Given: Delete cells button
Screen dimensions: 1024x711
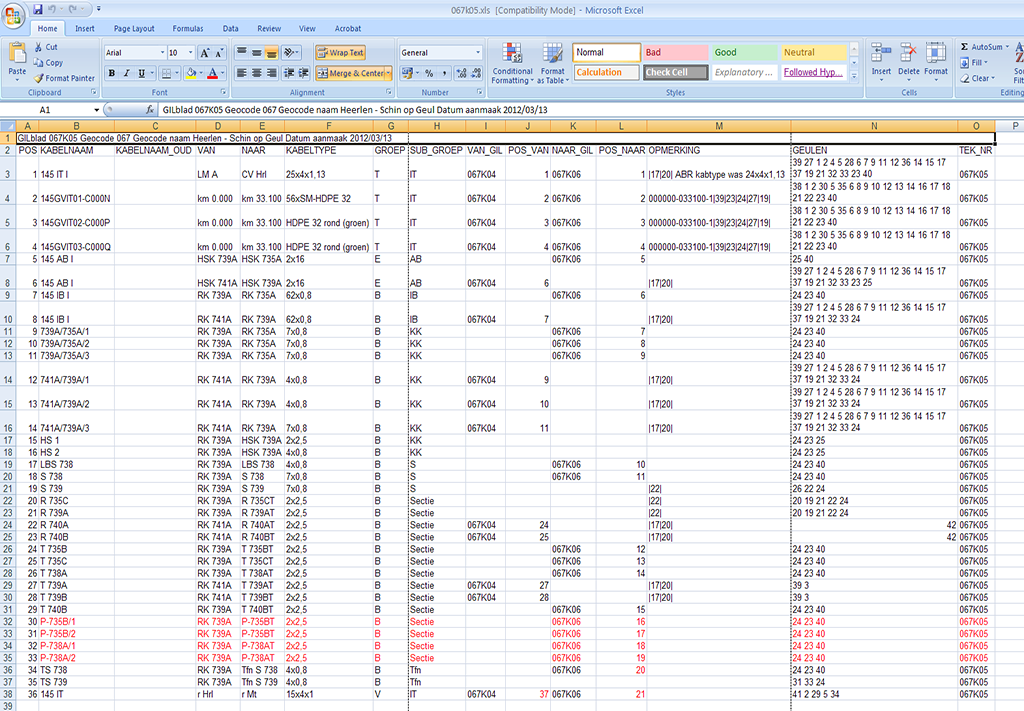Looking at the screenshot, I should pos(908,63).
